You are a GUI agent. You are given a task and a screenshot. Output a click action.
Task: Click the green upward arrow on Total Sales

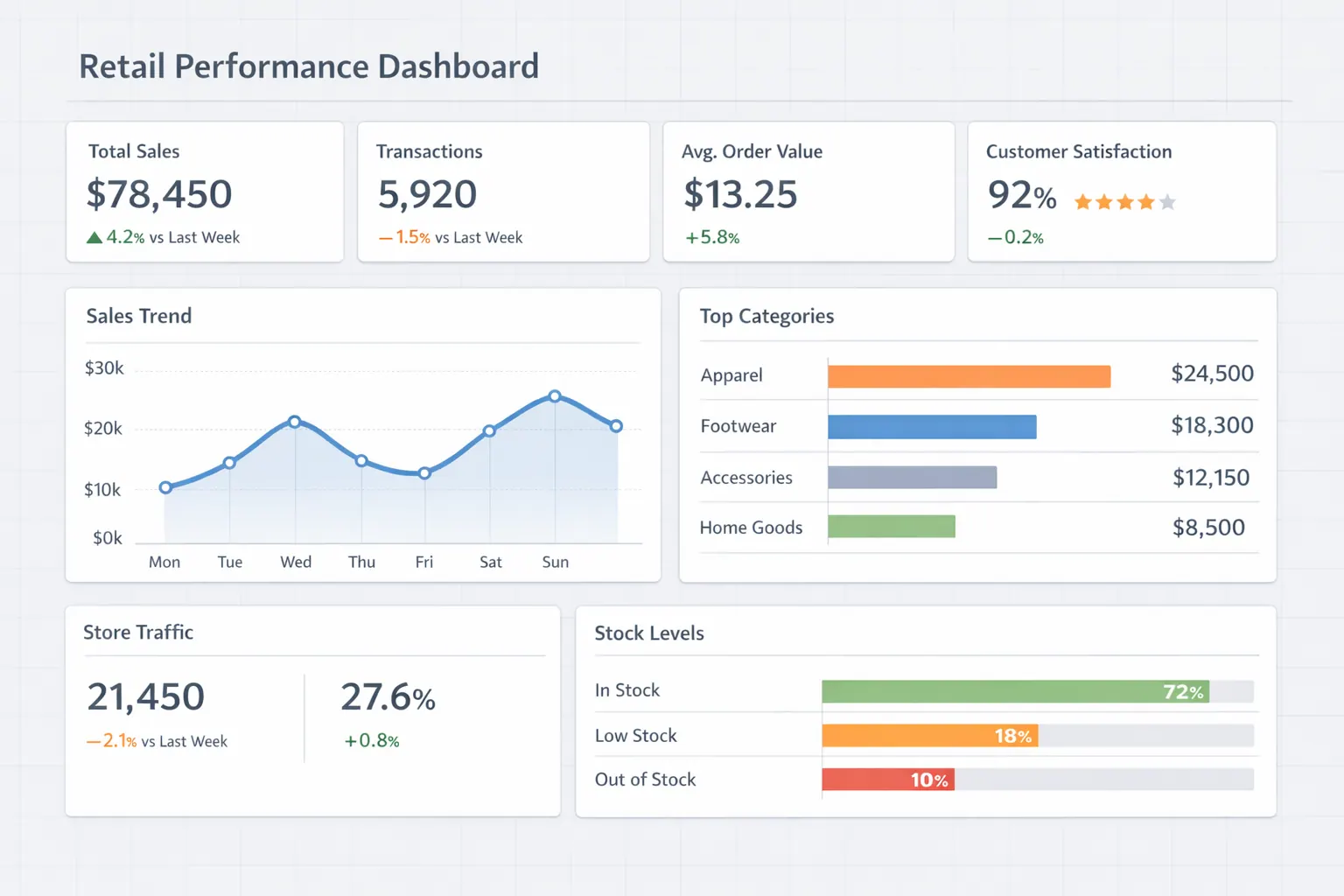[x=94, y=236]
